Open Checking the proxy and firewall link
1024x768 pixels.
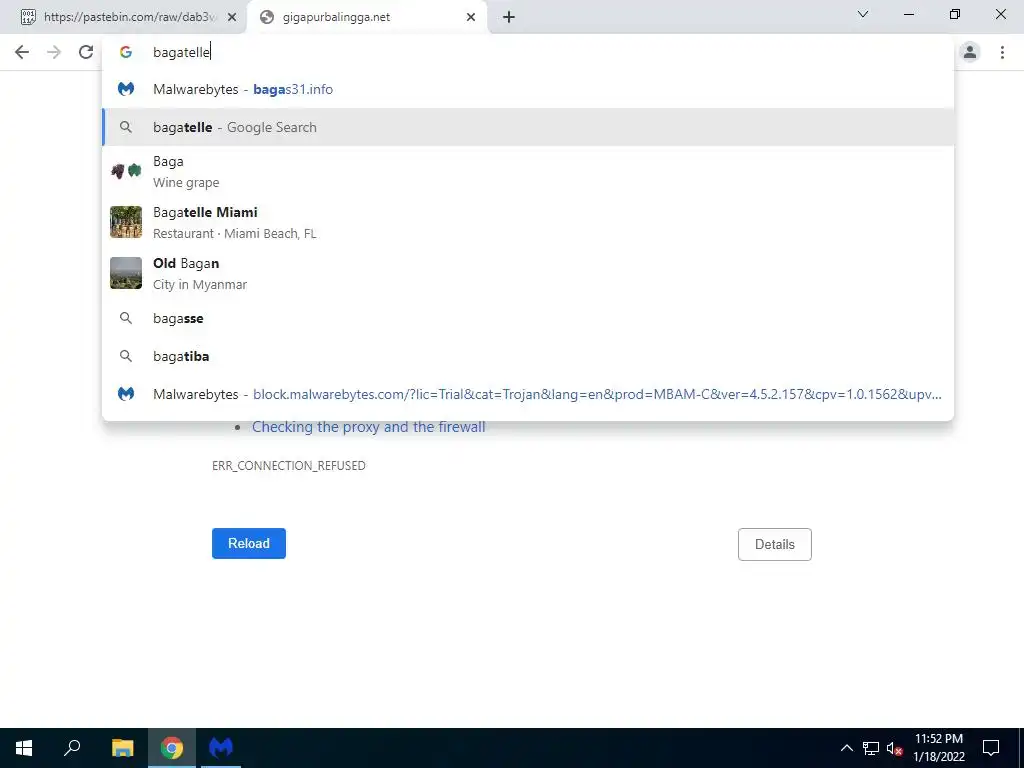369,426
